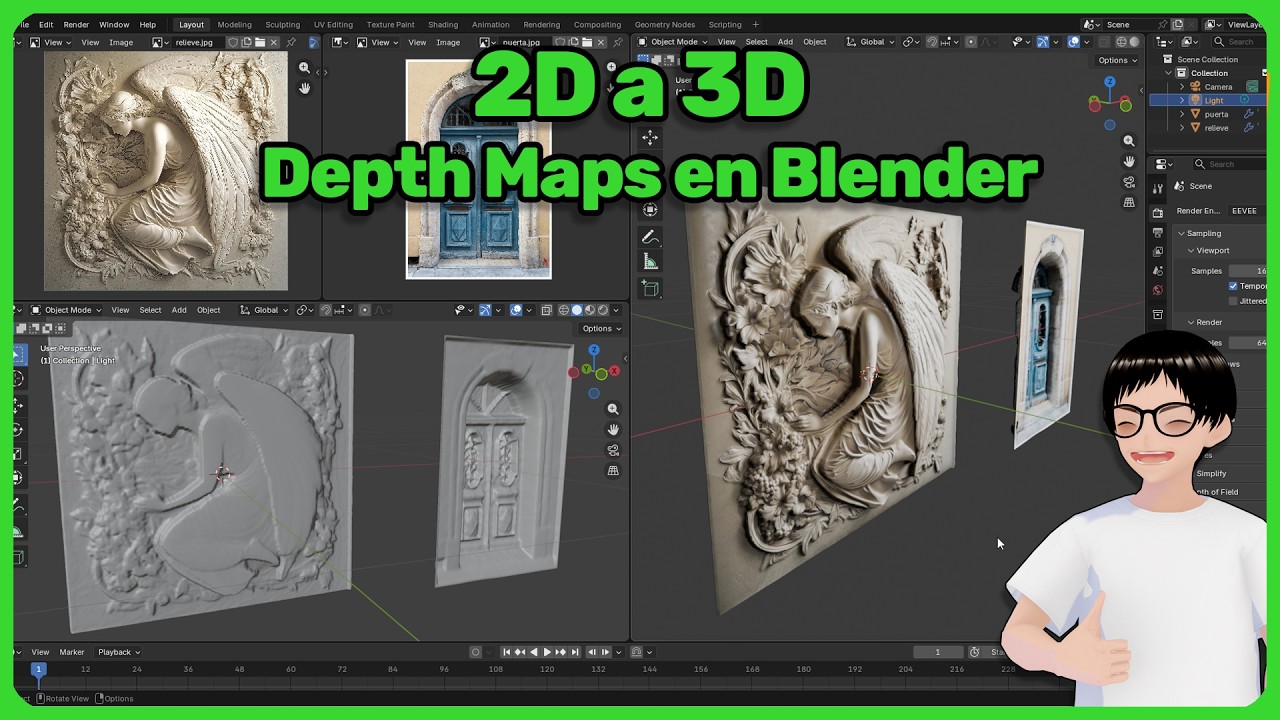Open the Render menu
The width and height of the screenshot is (1280, 720).
(76, 24)
